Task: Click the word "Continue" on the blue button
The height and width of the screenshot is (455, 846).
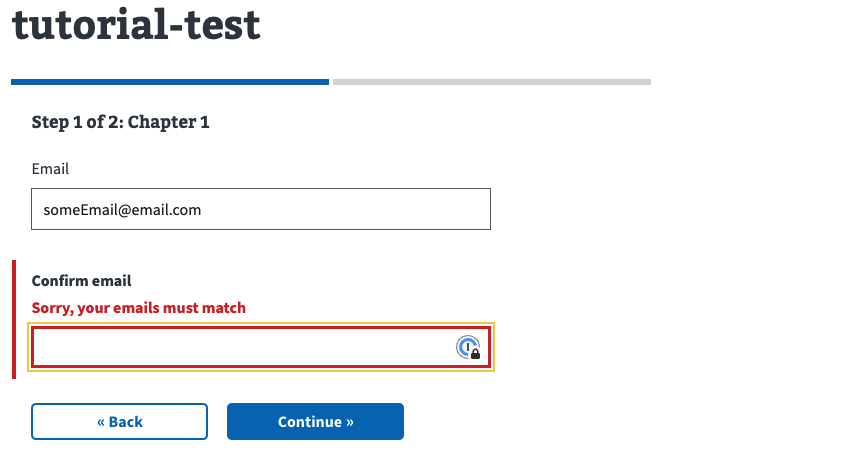Action: coord(309,422)
